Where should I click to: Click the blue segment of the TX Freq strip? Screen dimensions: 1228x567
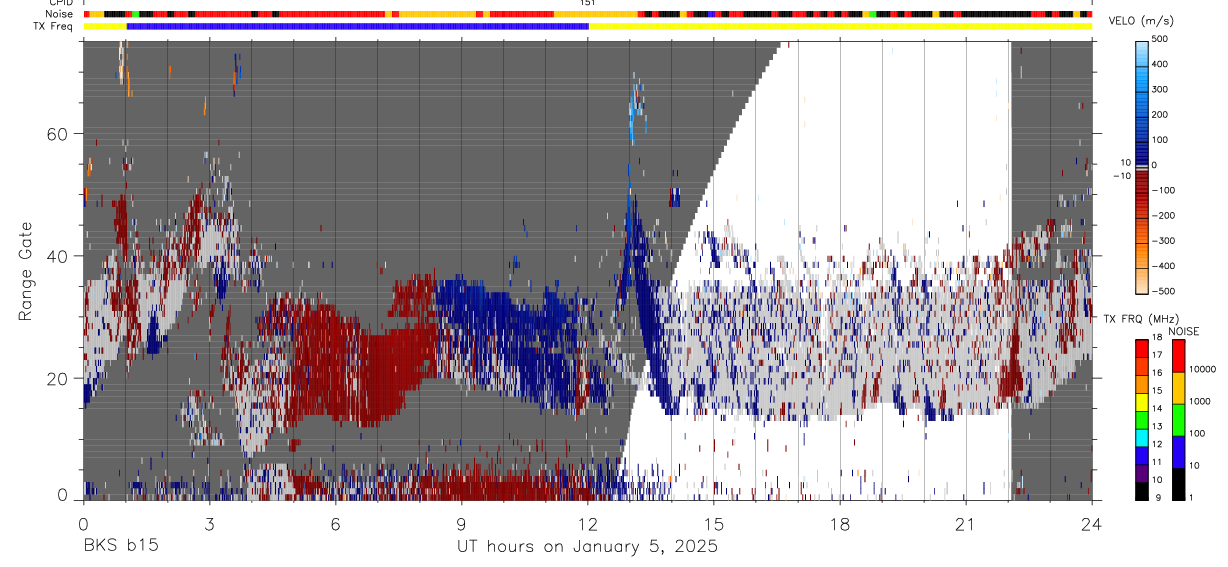click(x=358, y=26)
